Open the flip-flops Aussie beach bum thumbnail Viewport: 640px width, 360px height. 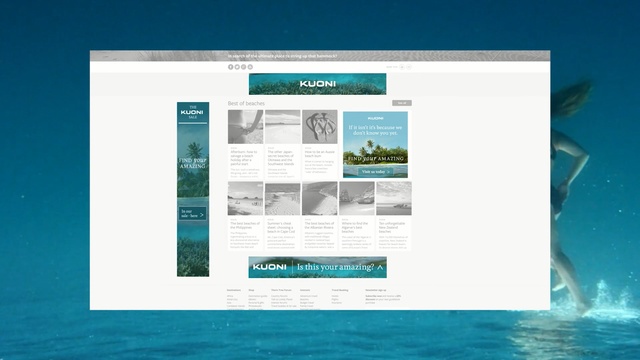coord(320,127)
